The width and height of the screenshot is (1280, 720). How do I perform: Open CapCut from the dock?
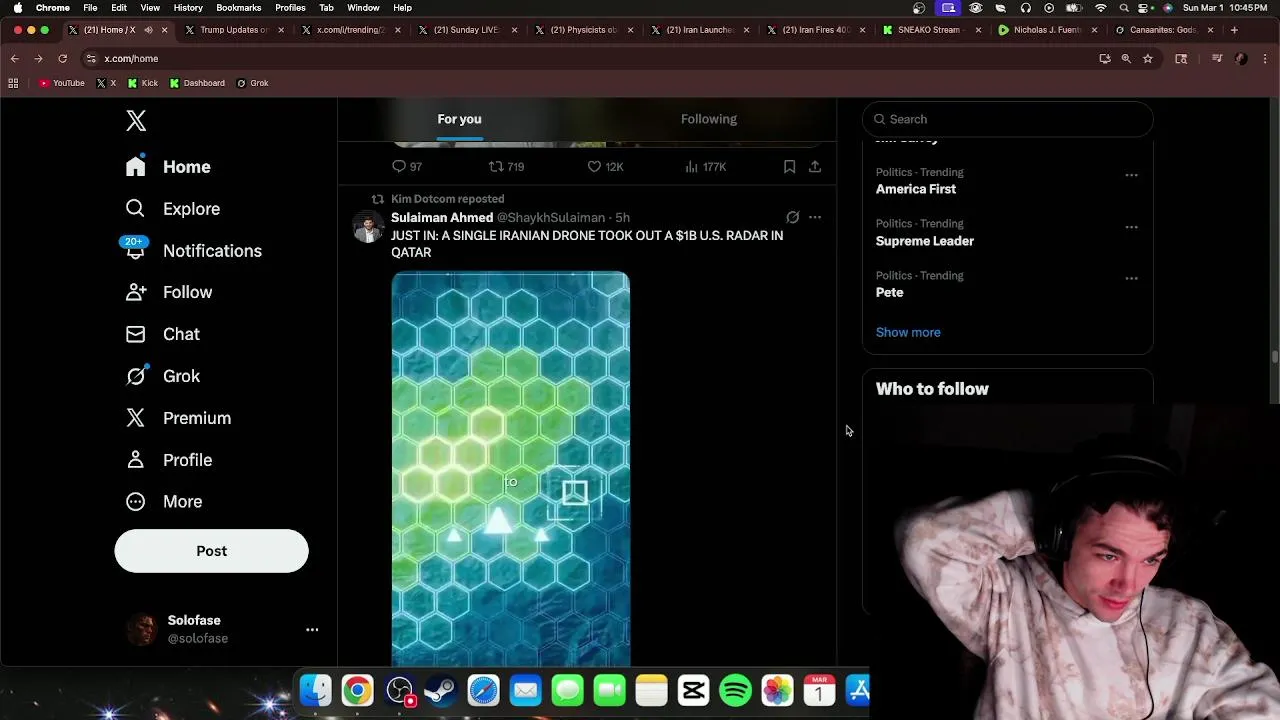693,690
